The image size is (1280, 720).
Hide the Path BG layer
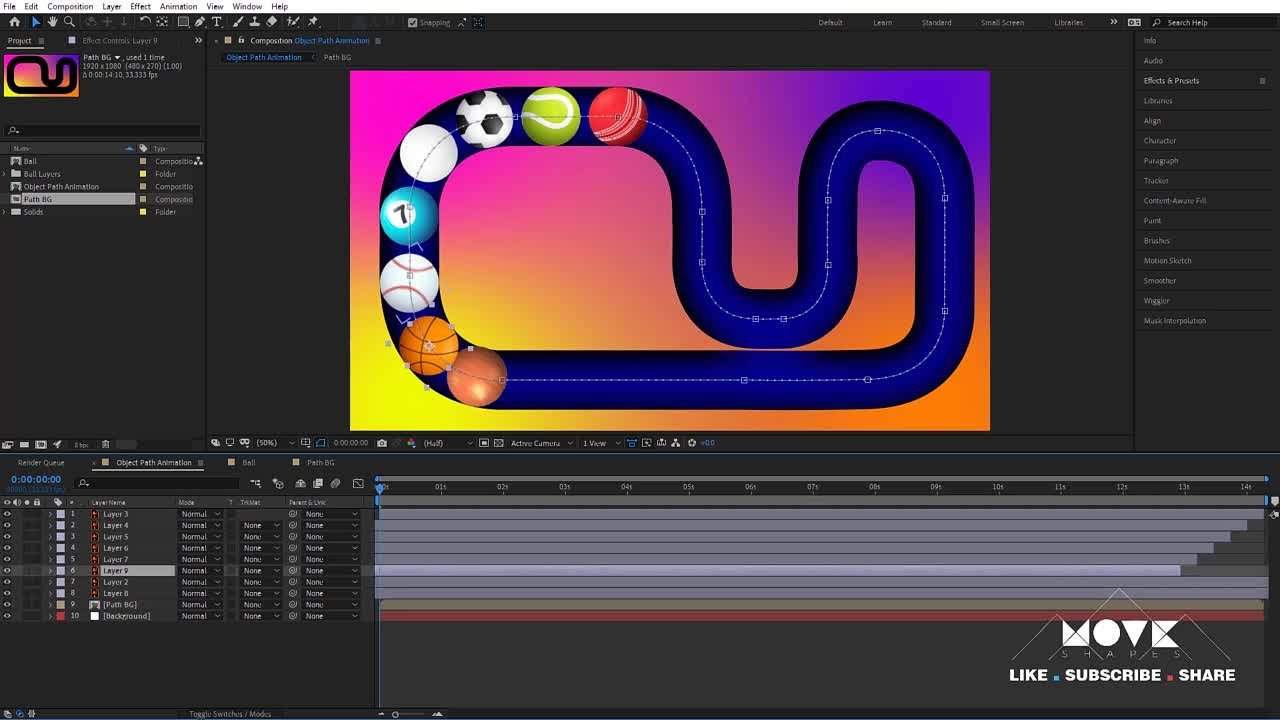tap(7, 604)
